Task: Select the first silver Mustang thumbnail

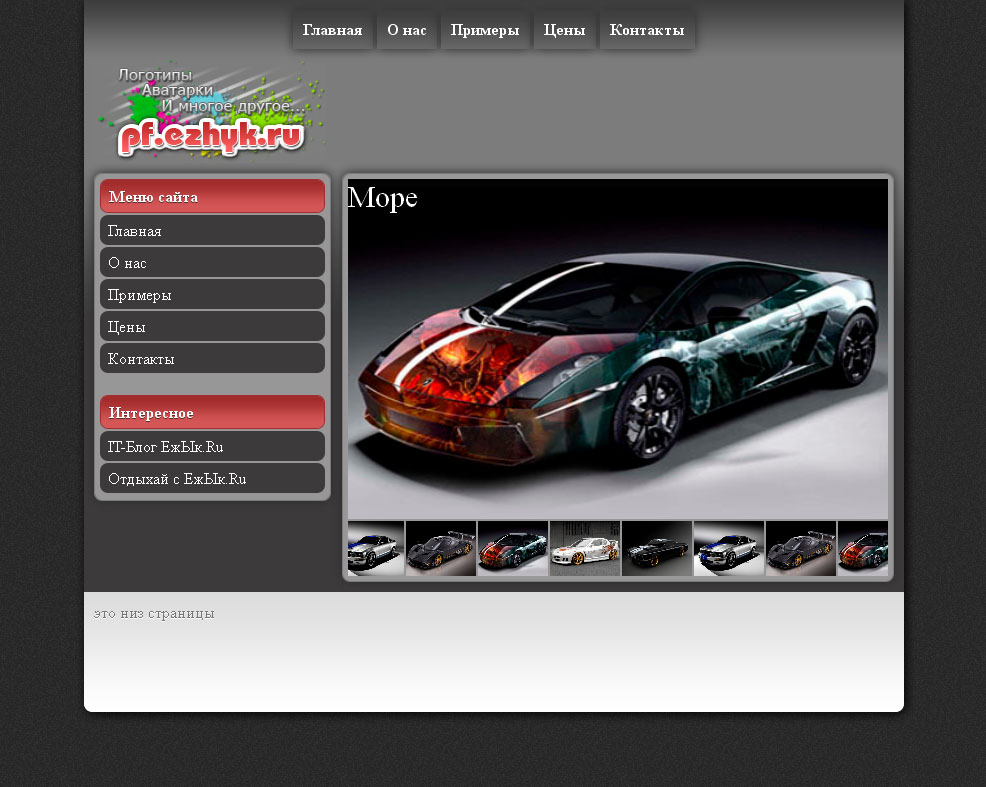Action: pyautogui.click(x=376, y=548)
